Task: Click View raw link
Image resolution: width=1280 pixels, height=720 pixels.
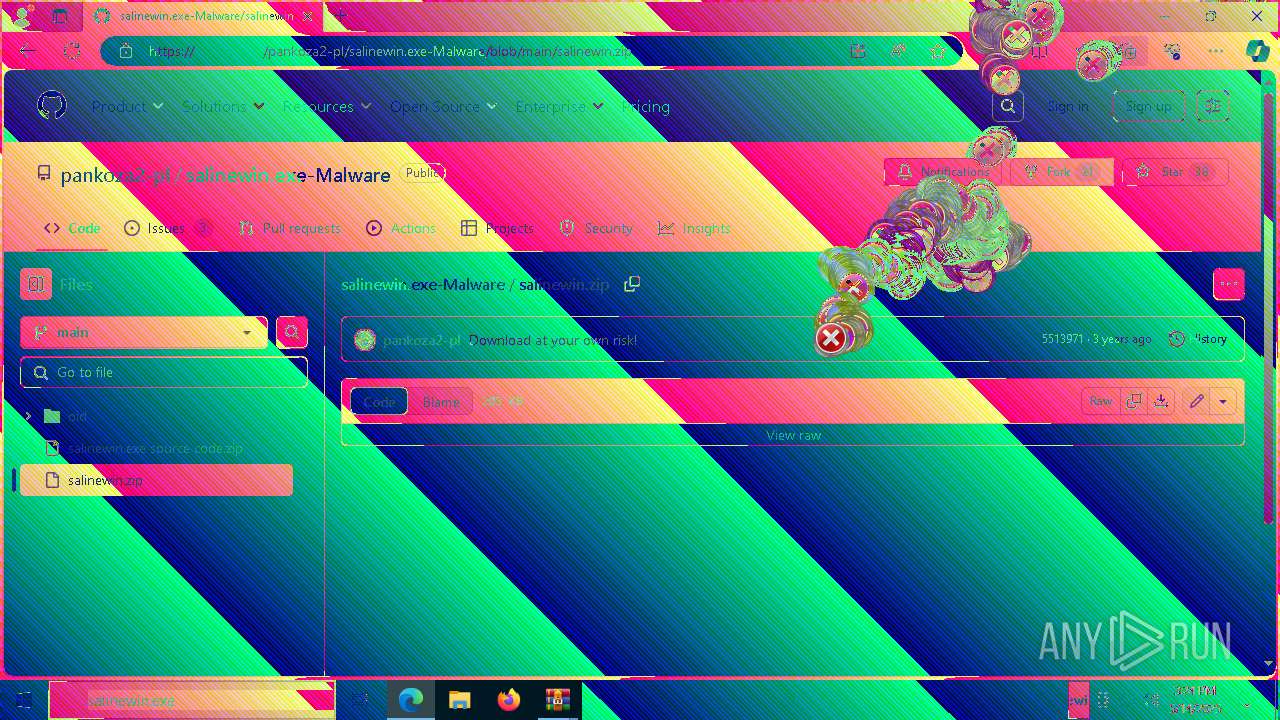Action: pyautogui.click(x=793, y=435)
